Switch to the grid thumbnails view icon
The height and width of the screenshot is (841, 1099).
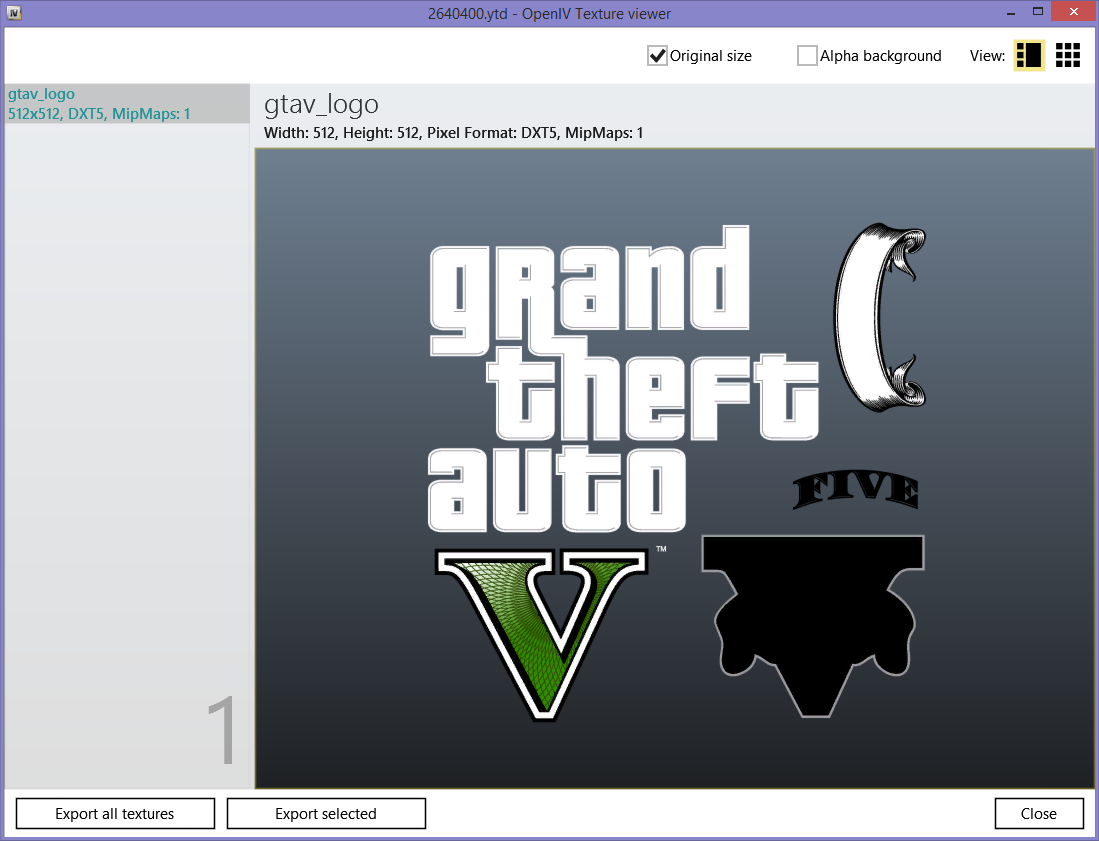tap(1067, 55)
